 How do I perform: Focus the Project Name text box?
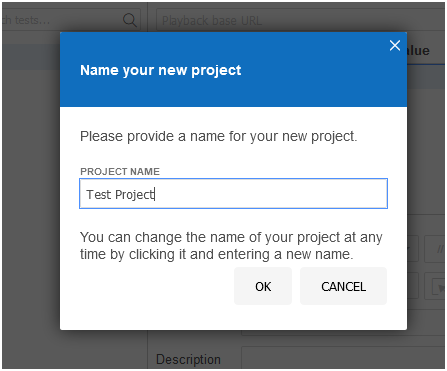click(233, 194)
